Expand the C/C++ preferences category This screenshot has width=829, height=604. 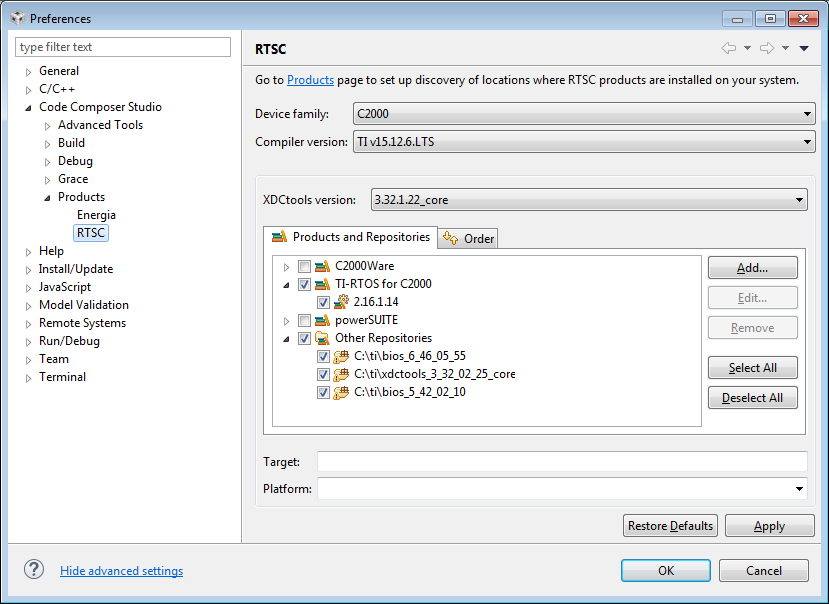click(x=29, y=89)
